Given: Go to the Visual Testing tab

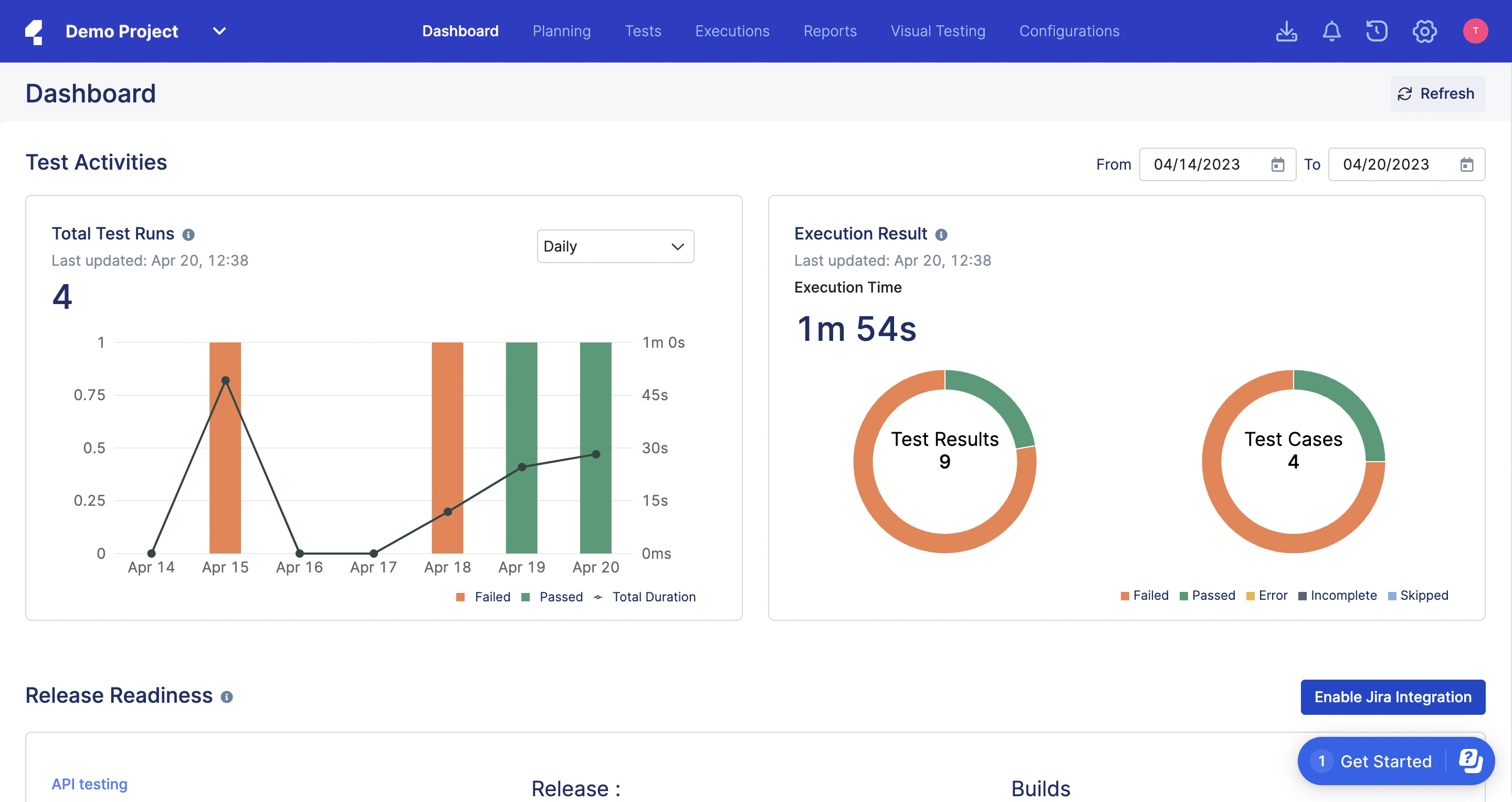Looking at the screenshot, I should point(937,31).
